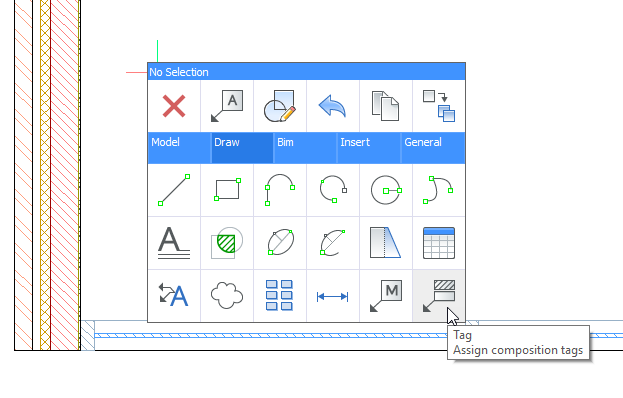The width and height of the screenshot is (623, 398).
Task: Select the green Hatch tool
Action: (x=227, y=243)
